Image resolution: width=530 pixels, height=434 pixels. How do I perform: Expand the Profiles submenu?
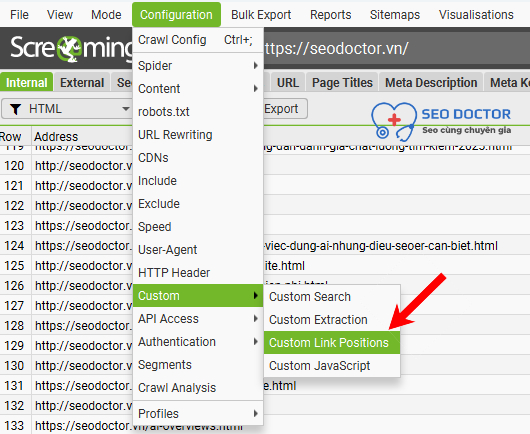pyautogui.click(x=198, y=413)
